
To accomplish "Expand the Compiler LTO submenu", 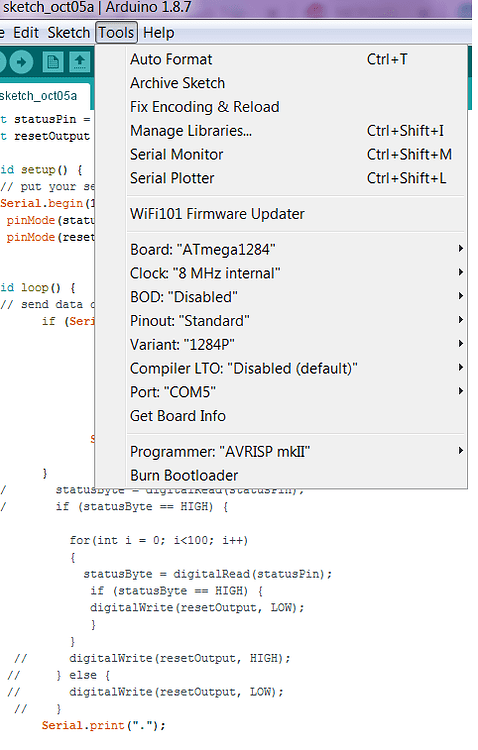I will pos(296,368).
